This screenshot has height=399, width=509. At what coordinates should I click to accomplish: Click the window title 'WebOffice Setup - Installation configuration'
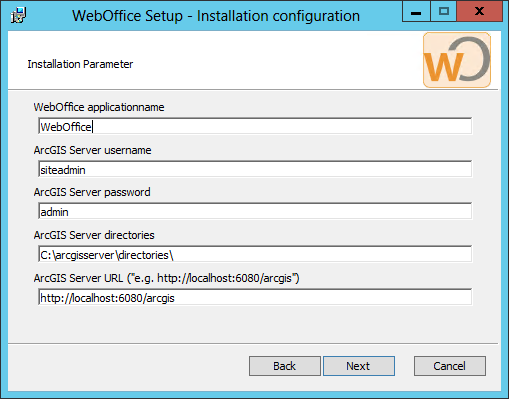(x=216, y=16)
